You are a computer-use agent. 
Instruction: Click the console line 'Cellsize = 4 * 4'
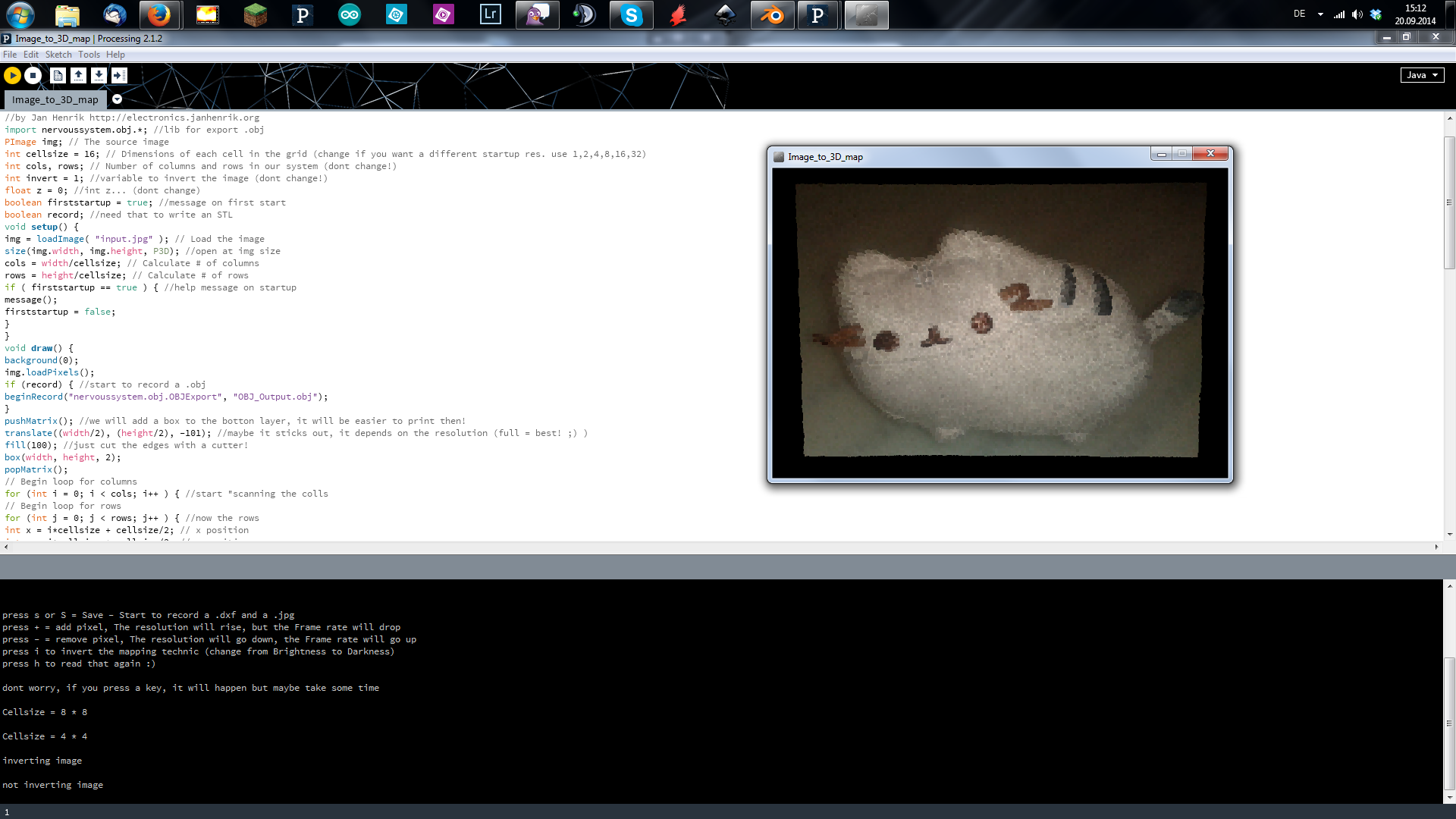tap(45, 736)
